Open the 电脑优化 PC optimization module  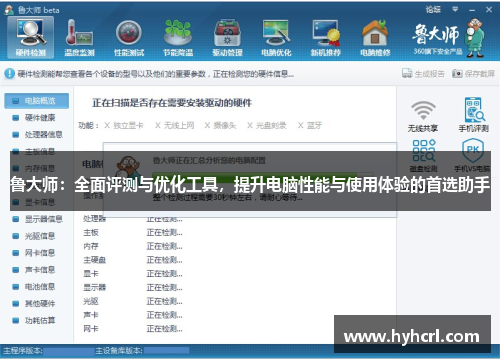pyautogui.click(x=276, y=37)
